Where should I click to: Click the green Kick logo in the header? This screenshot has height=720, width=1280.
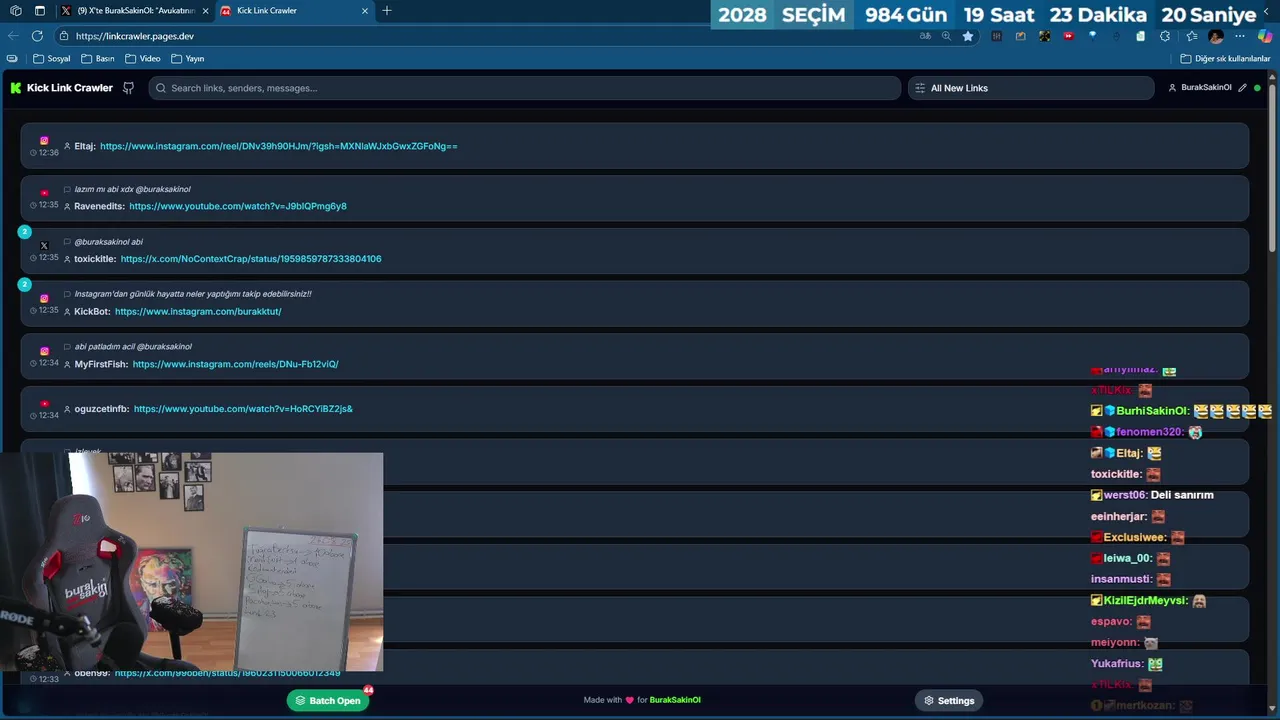click(x=16, y=88)
